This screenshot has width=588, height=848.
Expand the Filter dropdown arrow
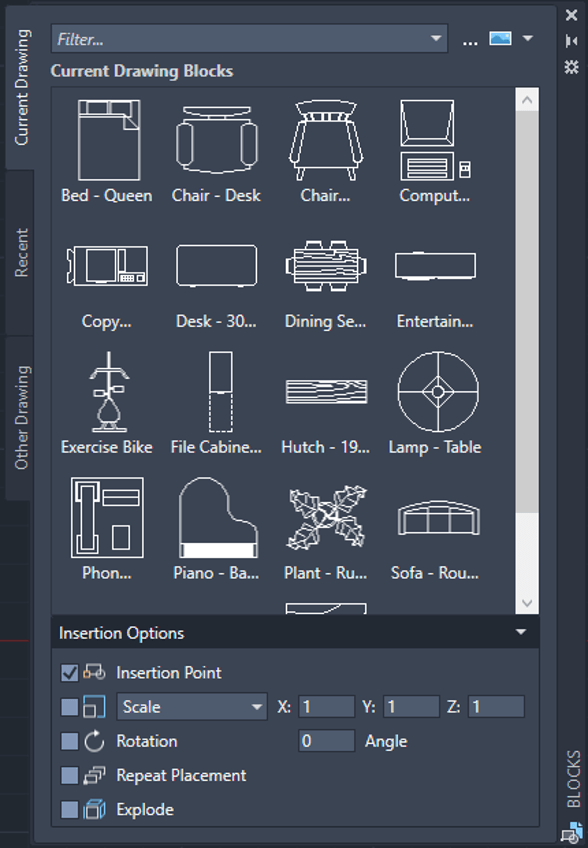pos(435,38)
